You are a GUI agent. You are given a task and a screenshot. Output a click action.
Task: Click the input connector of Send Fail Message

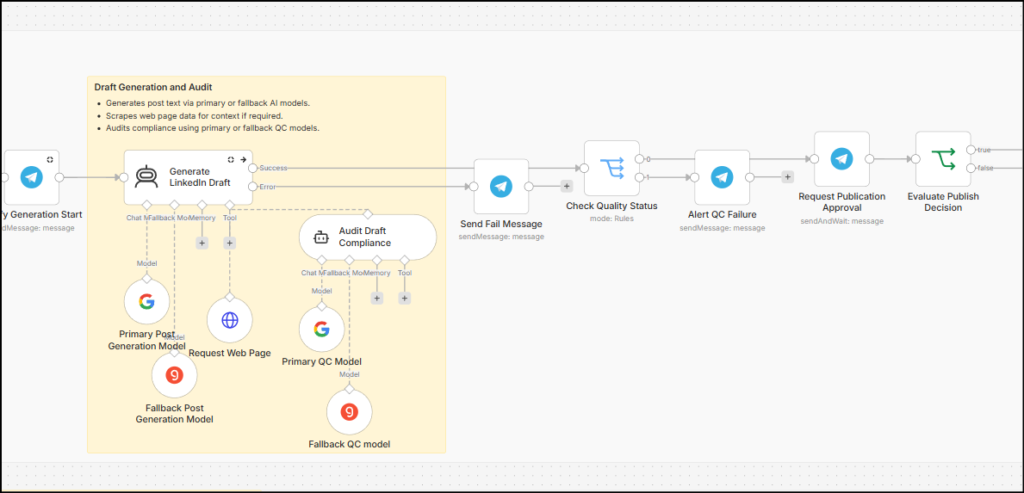point(474,186)
